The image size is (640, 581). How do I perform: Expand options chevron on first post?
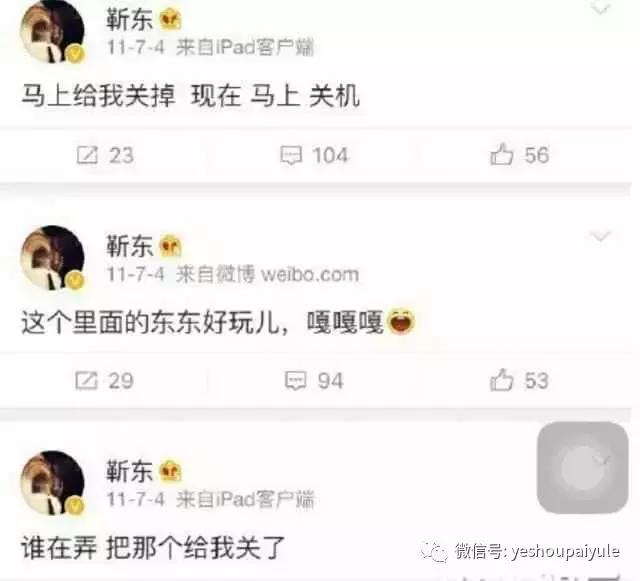tap(600, 9)
